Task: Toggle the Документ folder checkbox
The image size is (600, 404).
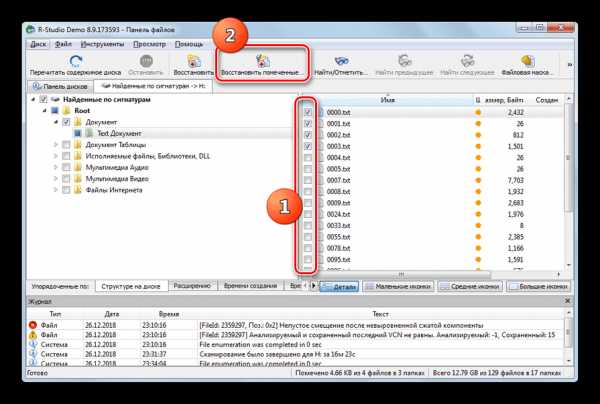Action: [66, 122]
